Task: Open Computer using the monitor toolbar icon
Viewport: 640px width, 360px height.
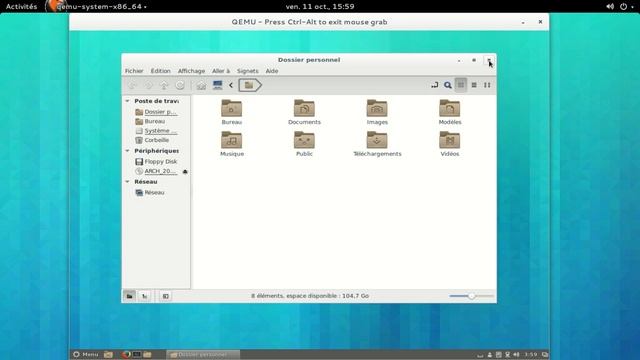Action: (218, 85)
